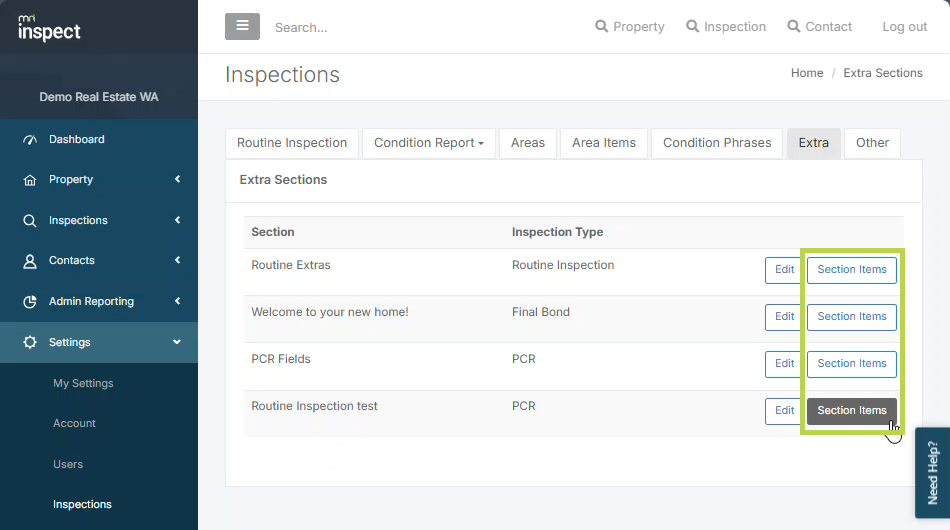Expand the Admin Reporting chevron
The height and width of the screenshot is (530, 950).
coord(178,301)
